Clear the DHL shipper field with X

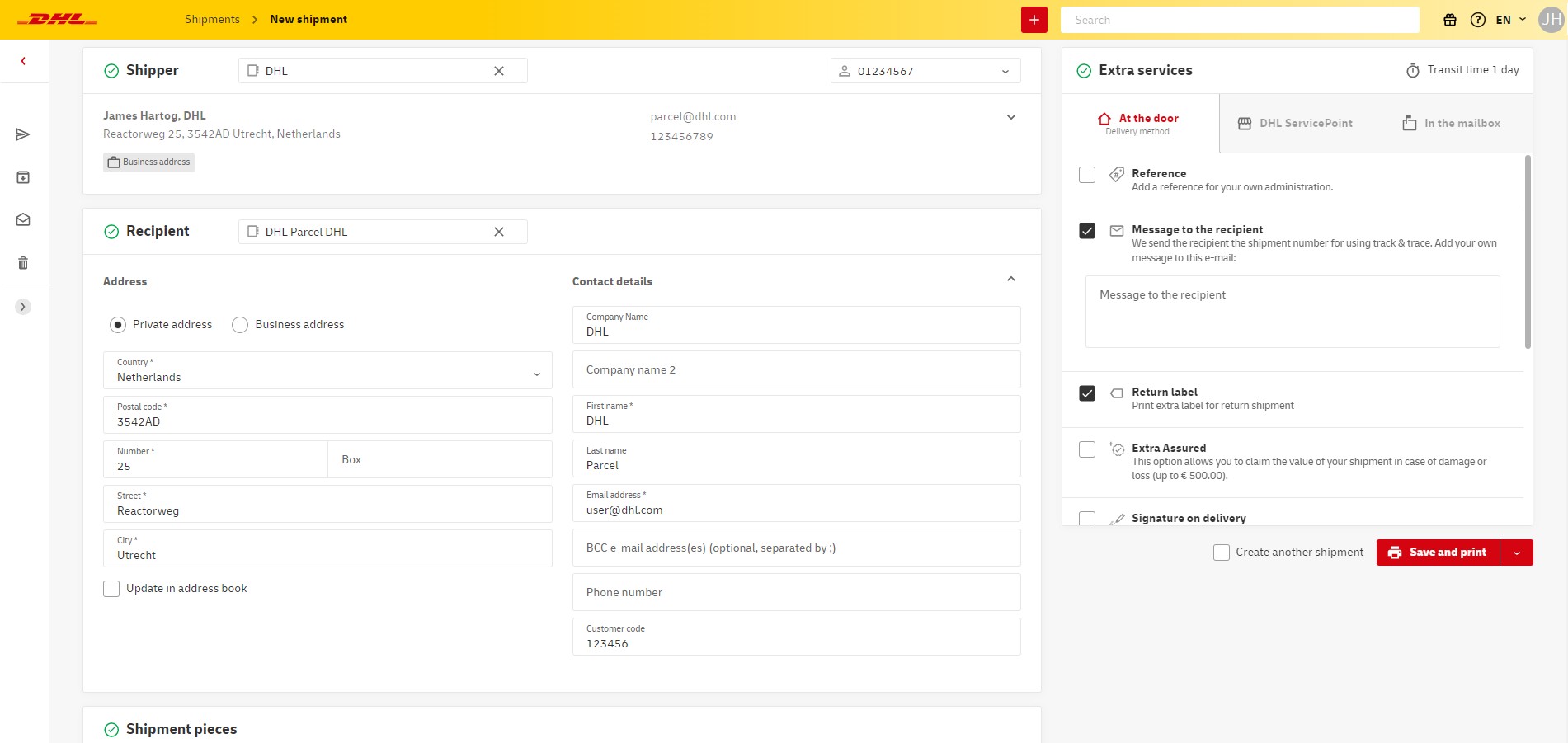[x=499, y=71]
